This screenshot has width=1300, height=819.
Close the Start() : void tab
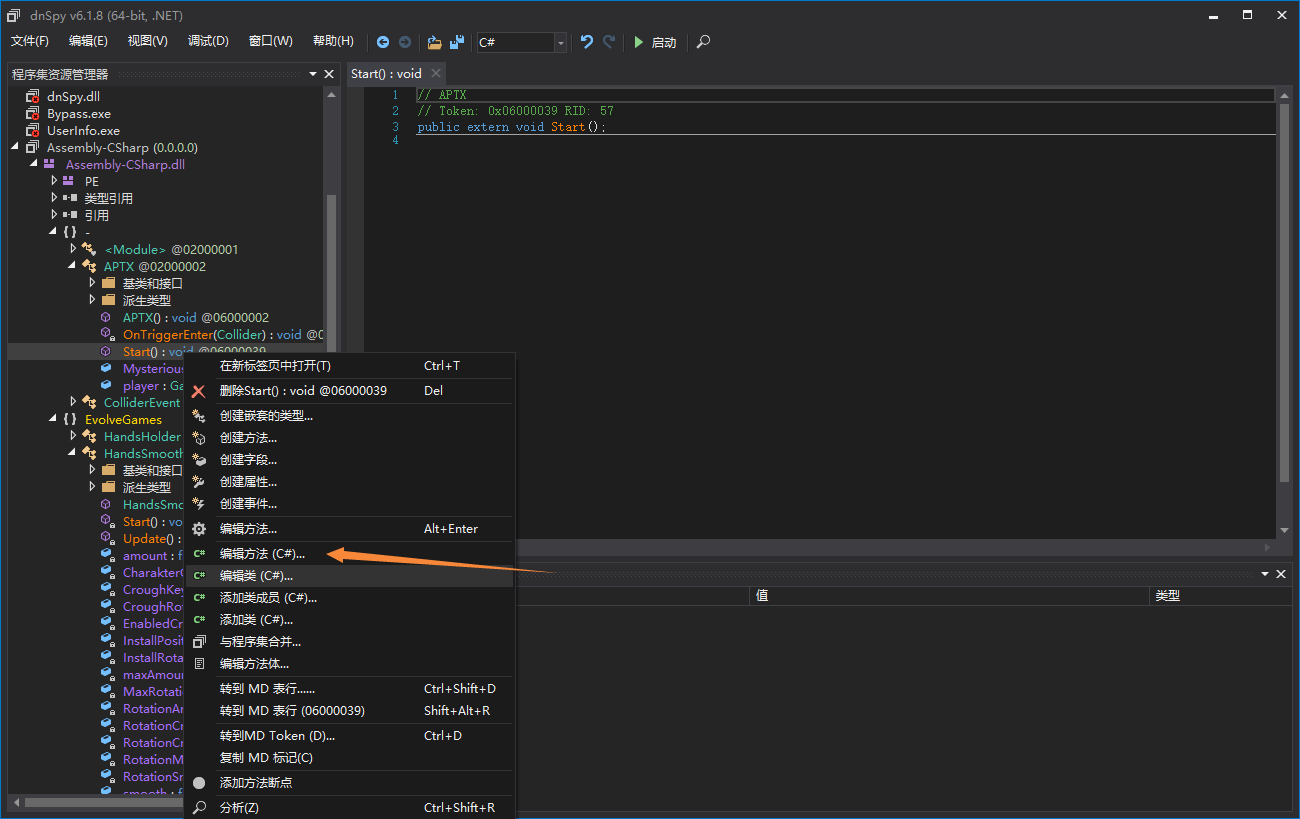(436, 73)
